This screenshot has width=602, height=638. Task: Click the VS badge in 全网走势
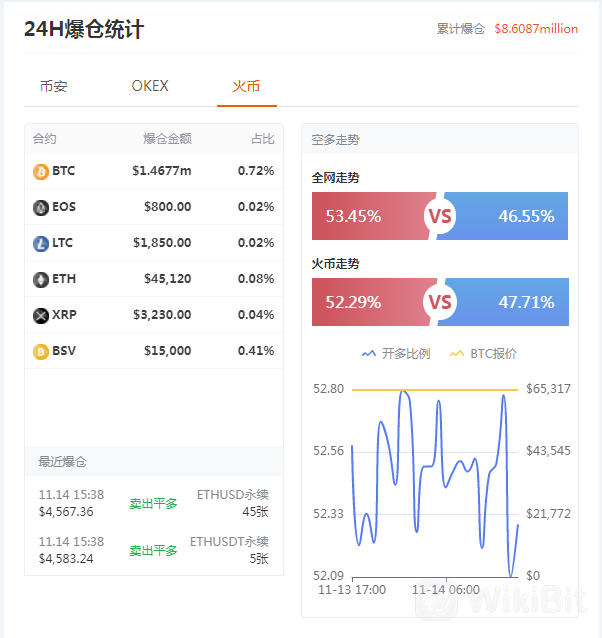point(440,216)
